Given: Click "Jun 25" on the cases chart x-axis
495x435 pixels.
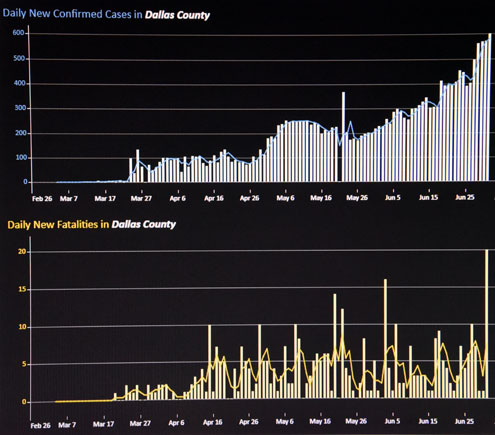Looking at the screenshot, I should click(x=465, y=197).
